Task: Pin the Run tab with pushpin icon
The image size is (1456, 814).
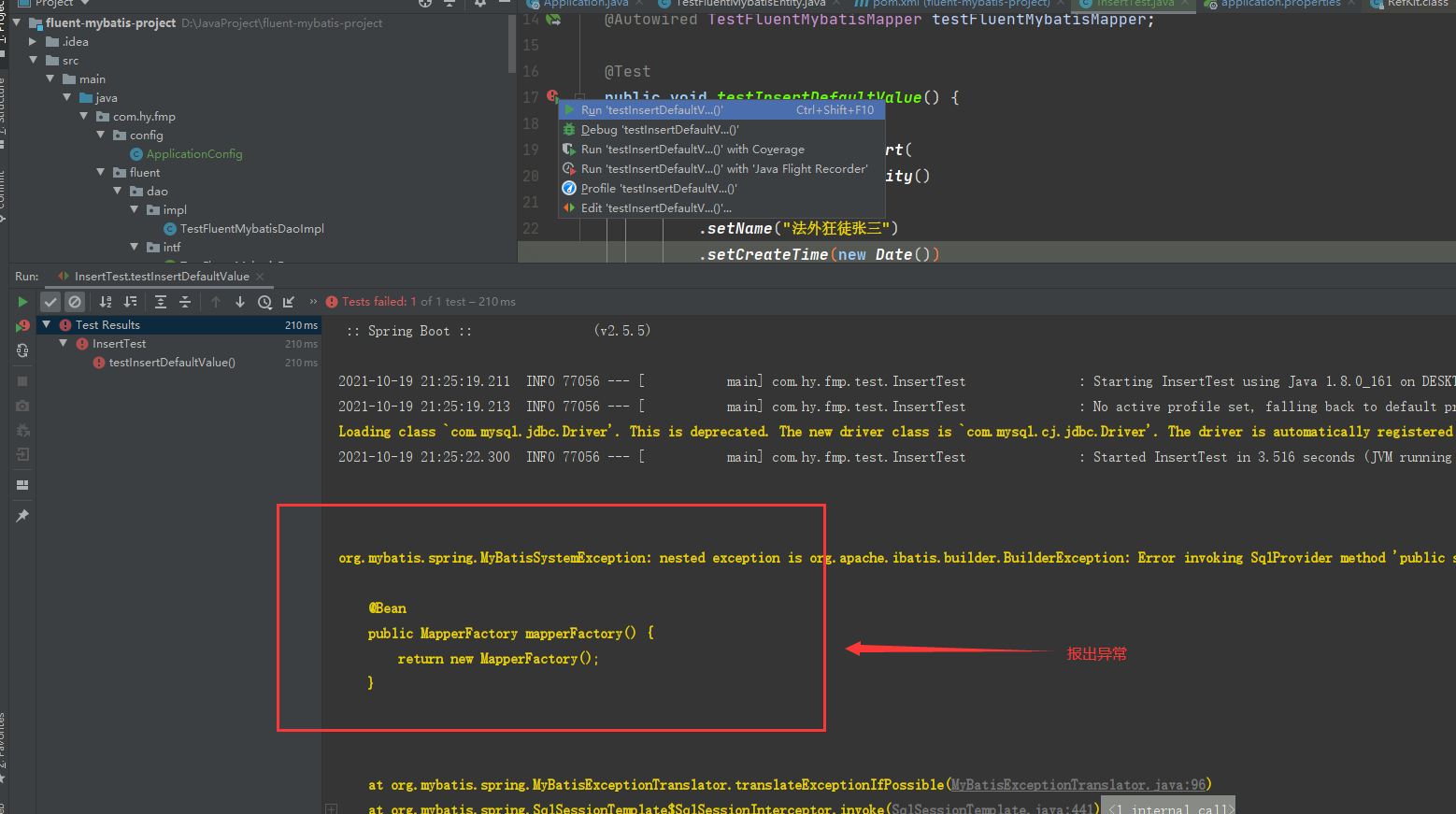Action: [x=22, y=515]
